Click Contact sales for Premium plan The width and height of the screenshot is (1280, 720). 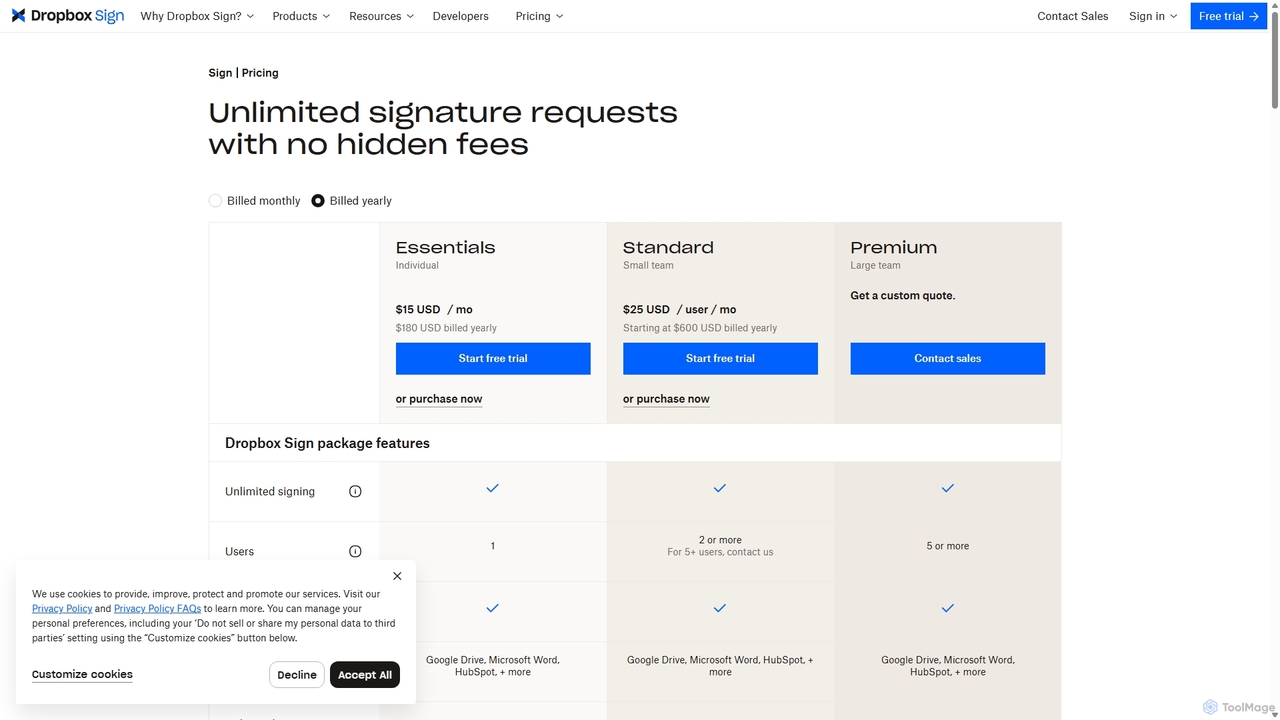tap(948, 359)
